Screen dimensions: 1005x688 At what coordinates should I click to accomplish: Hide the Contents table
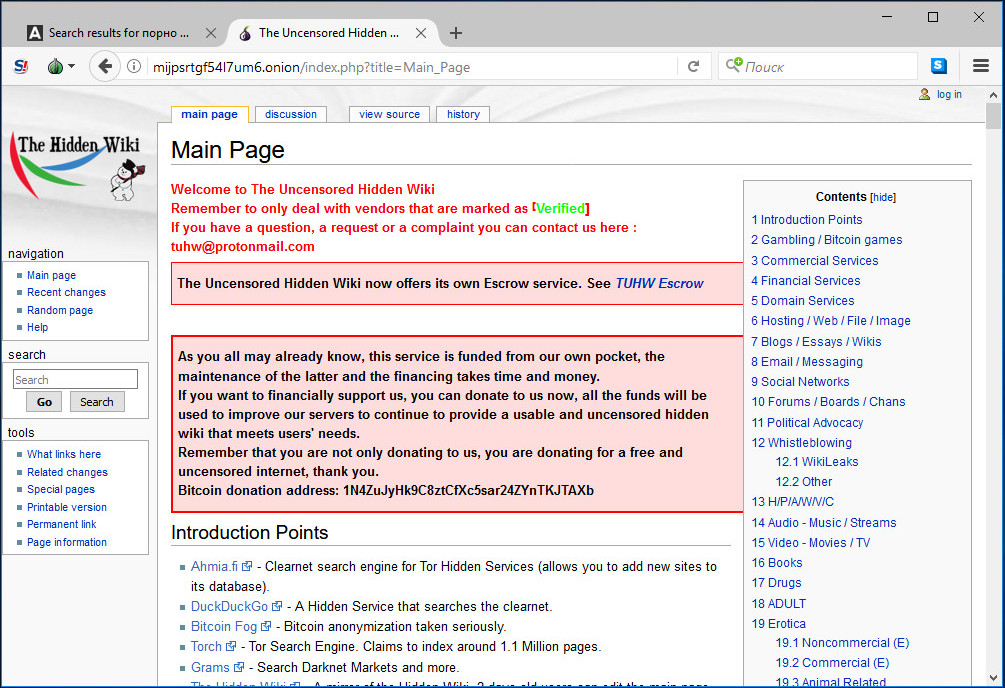(883, 198)
